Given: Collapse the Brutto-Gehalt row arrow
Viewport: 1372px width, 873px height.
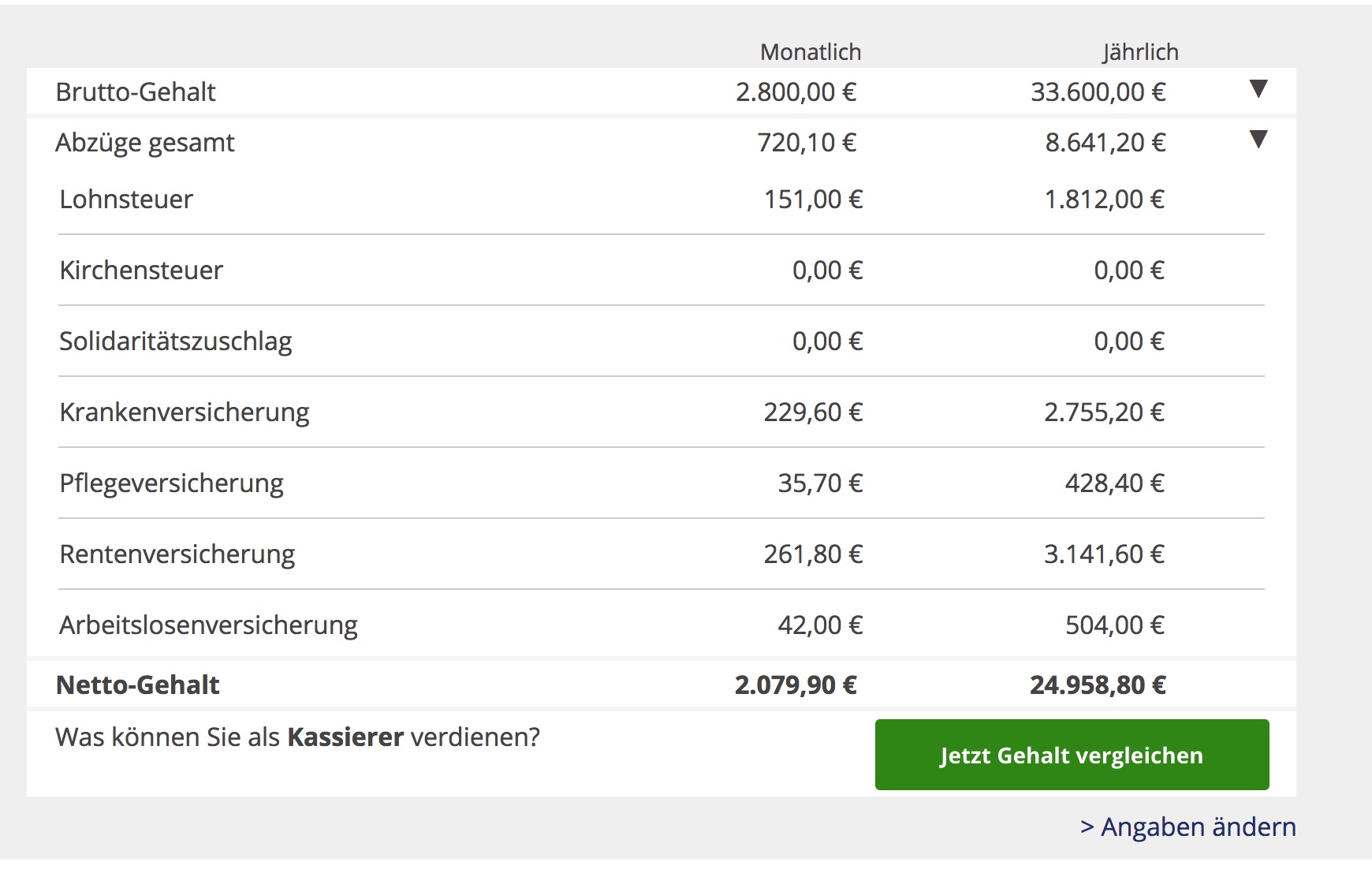Looking at the screenshot, I should [x=1258, y=88].
